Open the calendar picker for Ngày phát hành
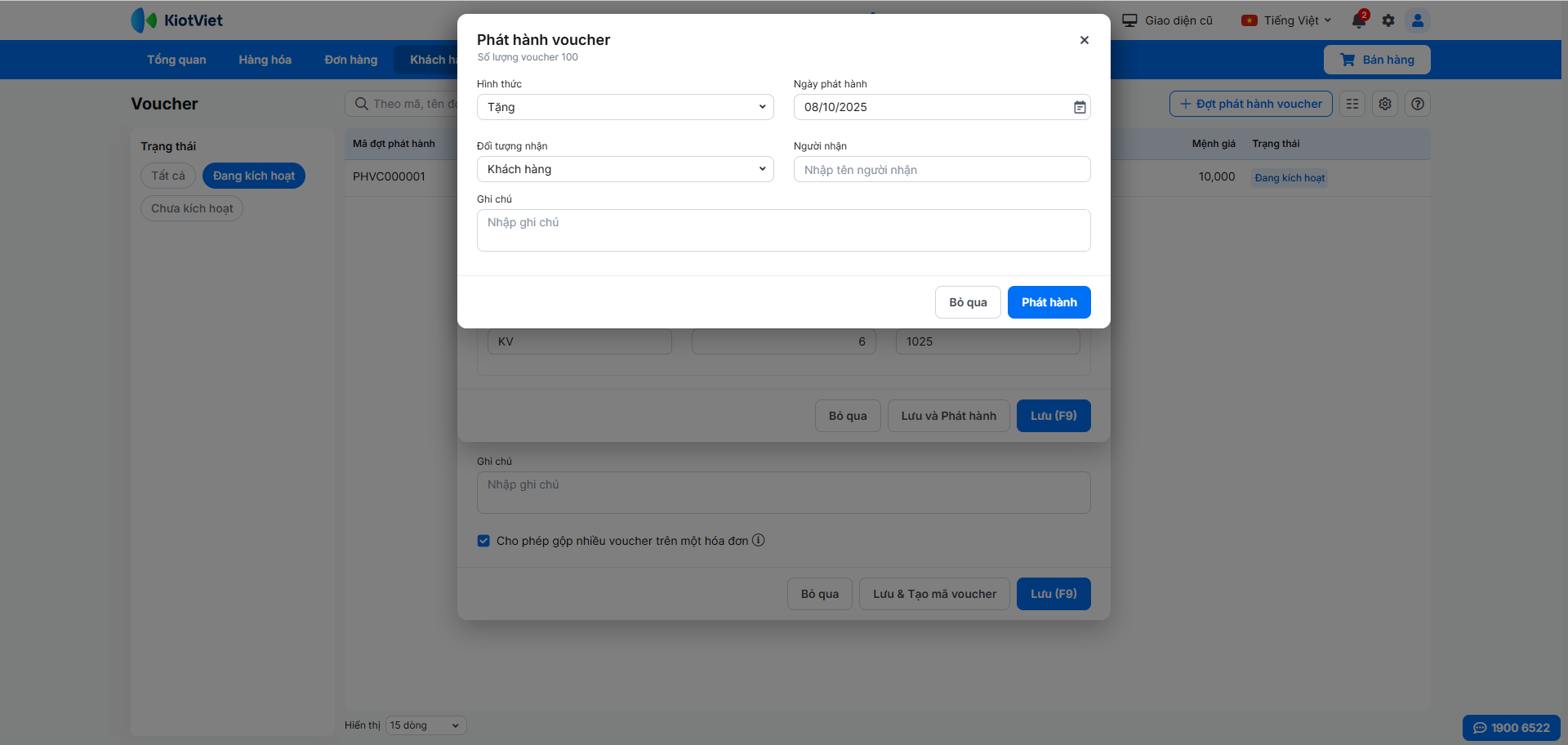Screen dimensions: 1568x745 [1080, 107]
